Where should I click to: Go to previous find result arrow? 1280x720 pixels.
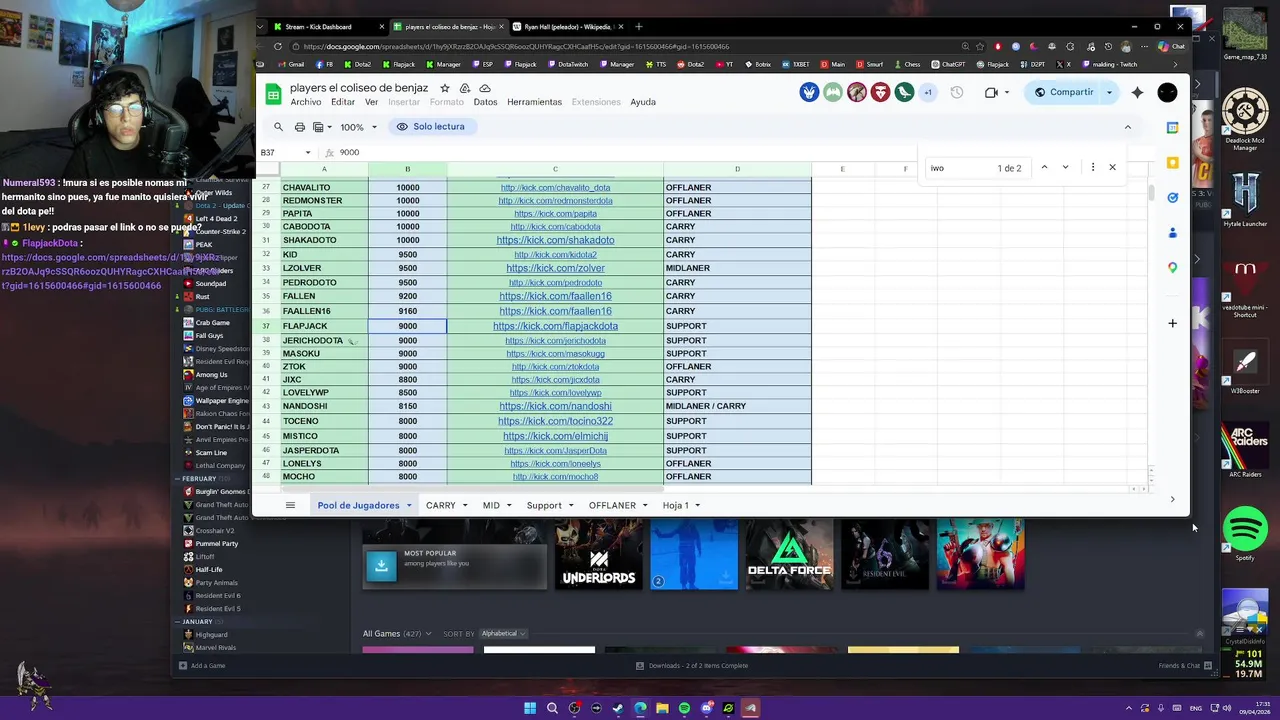1044,167
